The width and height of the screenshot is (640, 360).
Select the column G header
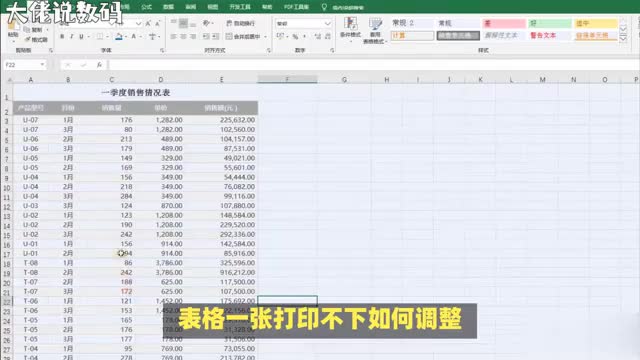pos(344,80)
